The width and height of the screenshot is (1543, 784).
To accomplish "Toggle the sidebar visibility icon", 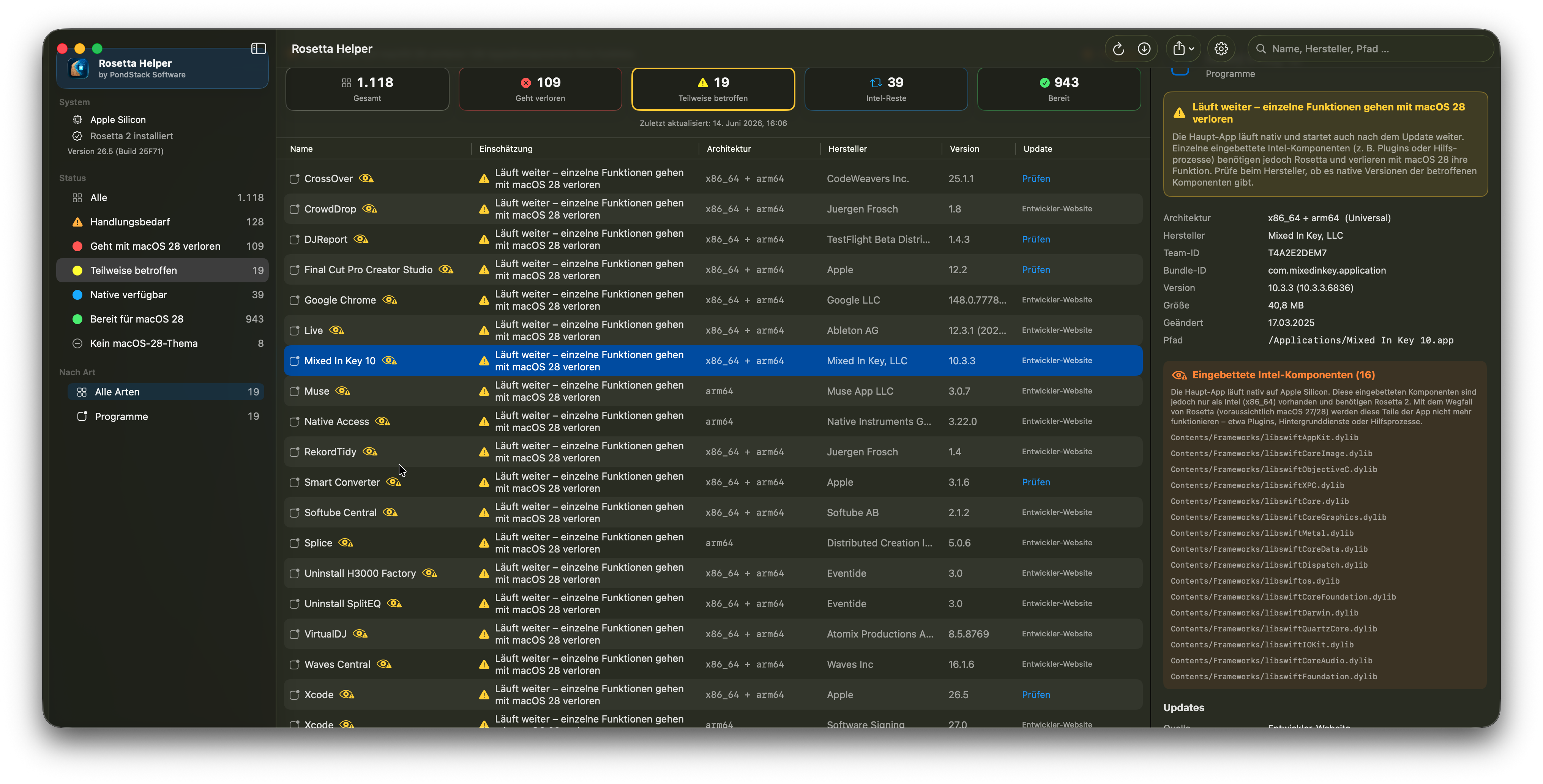I will tap(258, 49).
